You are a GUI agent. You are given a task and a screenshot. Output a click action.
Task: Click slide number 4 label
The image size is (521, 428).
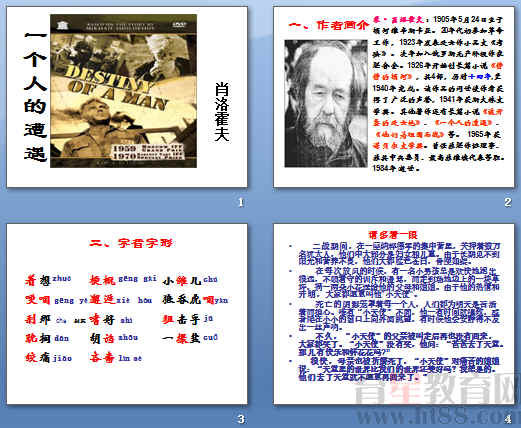point(508,419)
